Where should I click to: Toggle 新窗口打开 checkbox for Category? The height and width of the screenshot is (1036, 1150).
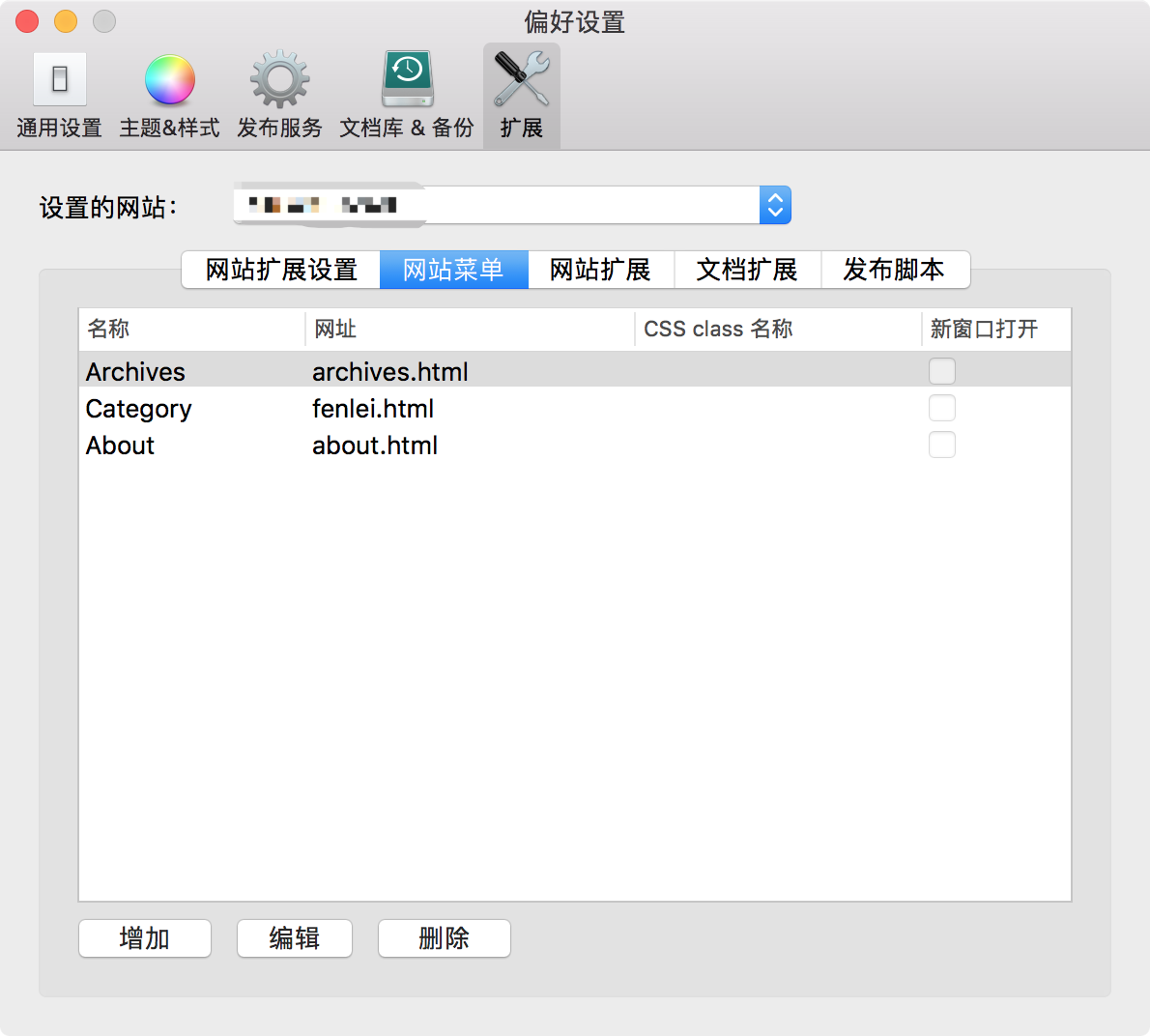pos(941,408)
